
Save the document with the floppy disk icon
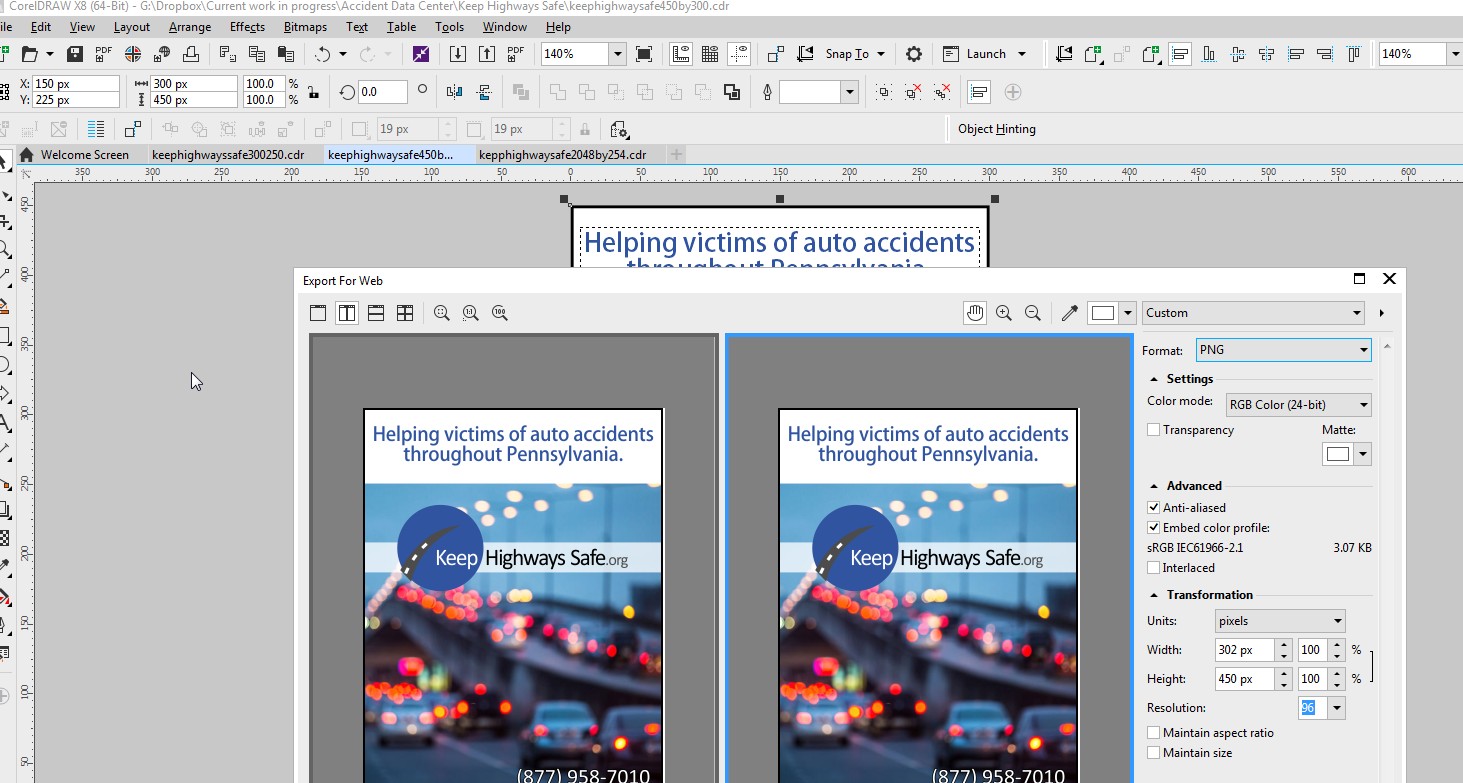pos(75,54)
